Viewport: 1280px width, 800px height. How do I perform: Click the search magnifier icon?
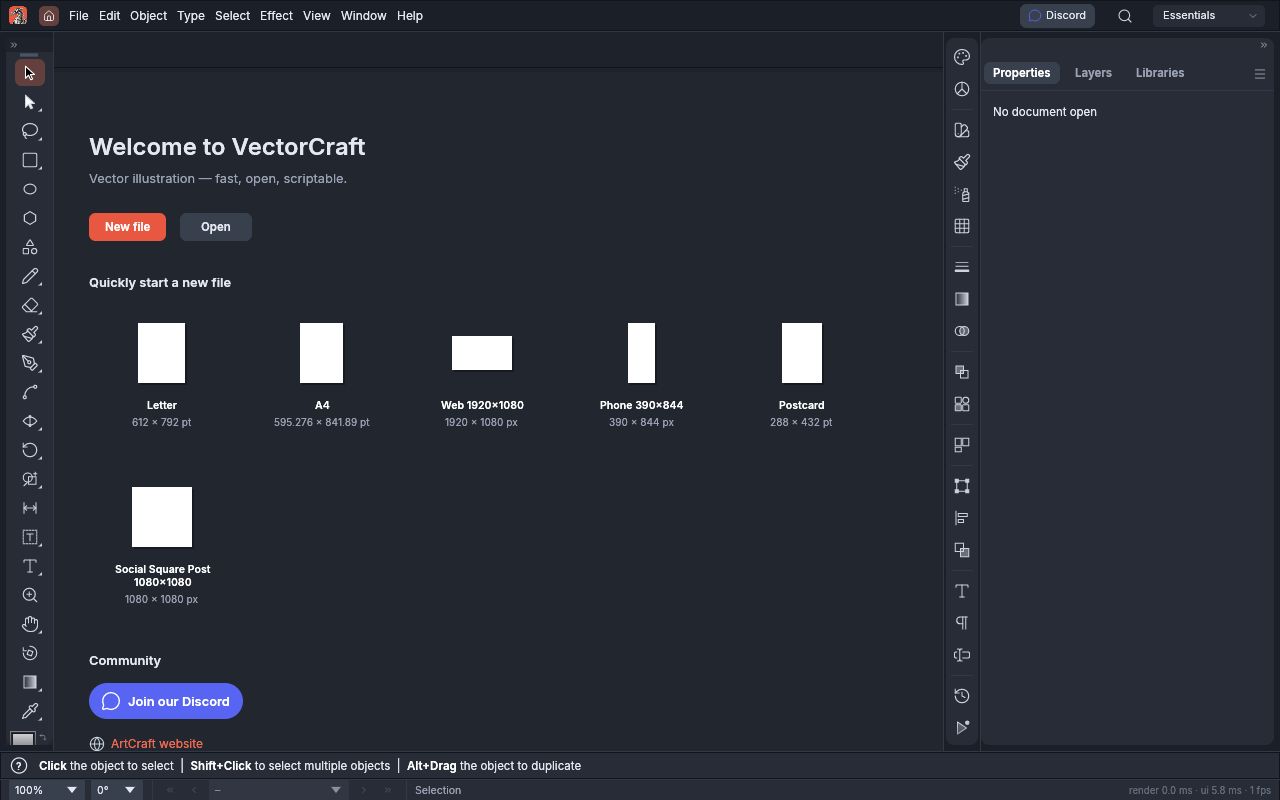click(1125, 16)
